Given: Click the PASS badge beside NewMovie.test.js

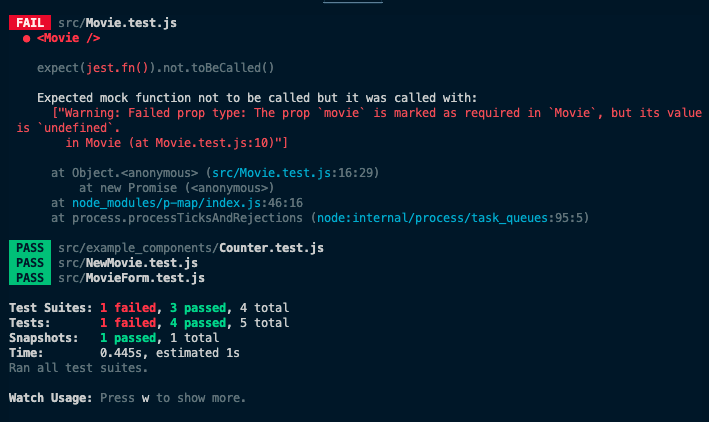Looking at the screenshot, I should (x=29, y=262).
